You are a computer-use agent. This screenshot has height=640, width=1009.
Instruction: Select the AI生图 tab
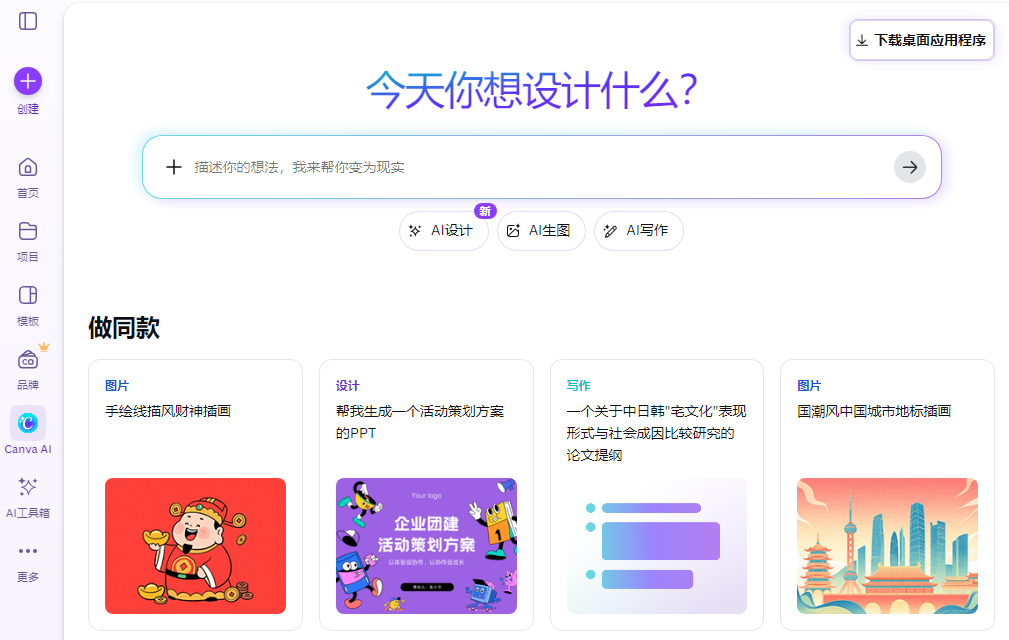click(x=541, y=231)
